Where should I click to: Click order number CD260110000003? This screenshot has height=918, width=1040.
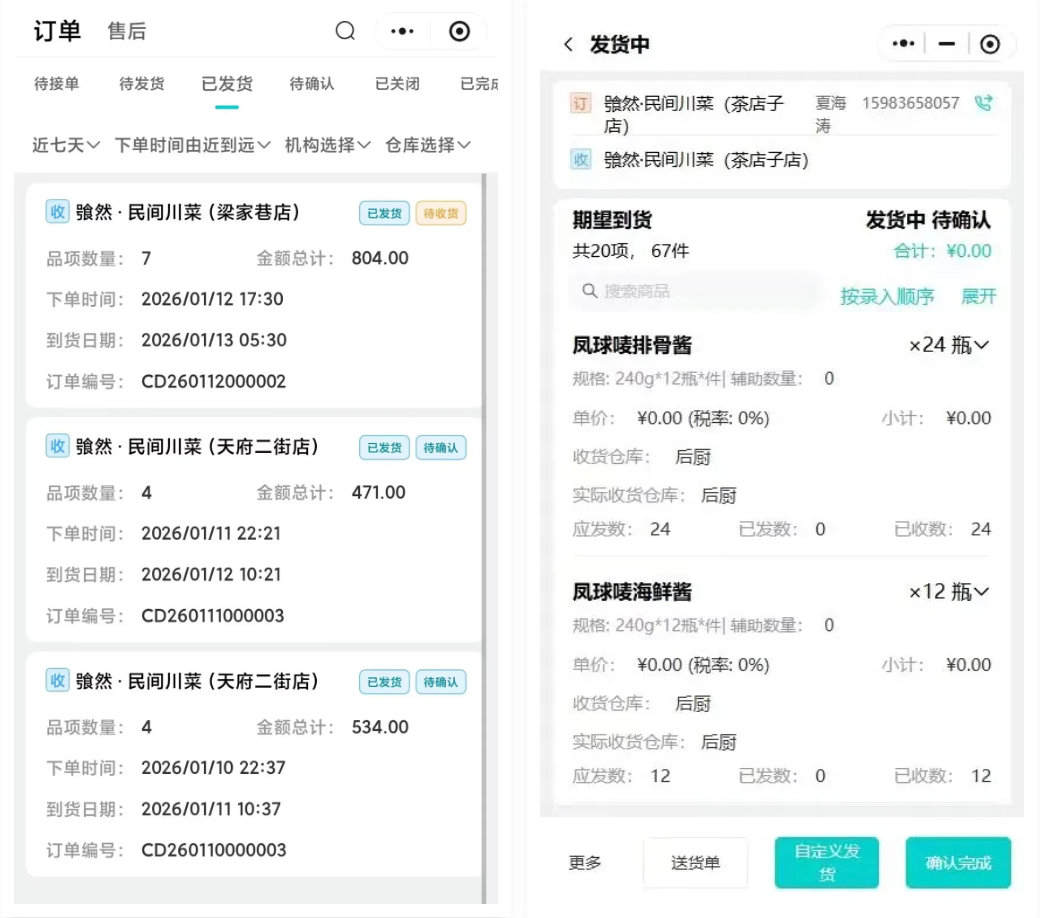coord(214,850)
